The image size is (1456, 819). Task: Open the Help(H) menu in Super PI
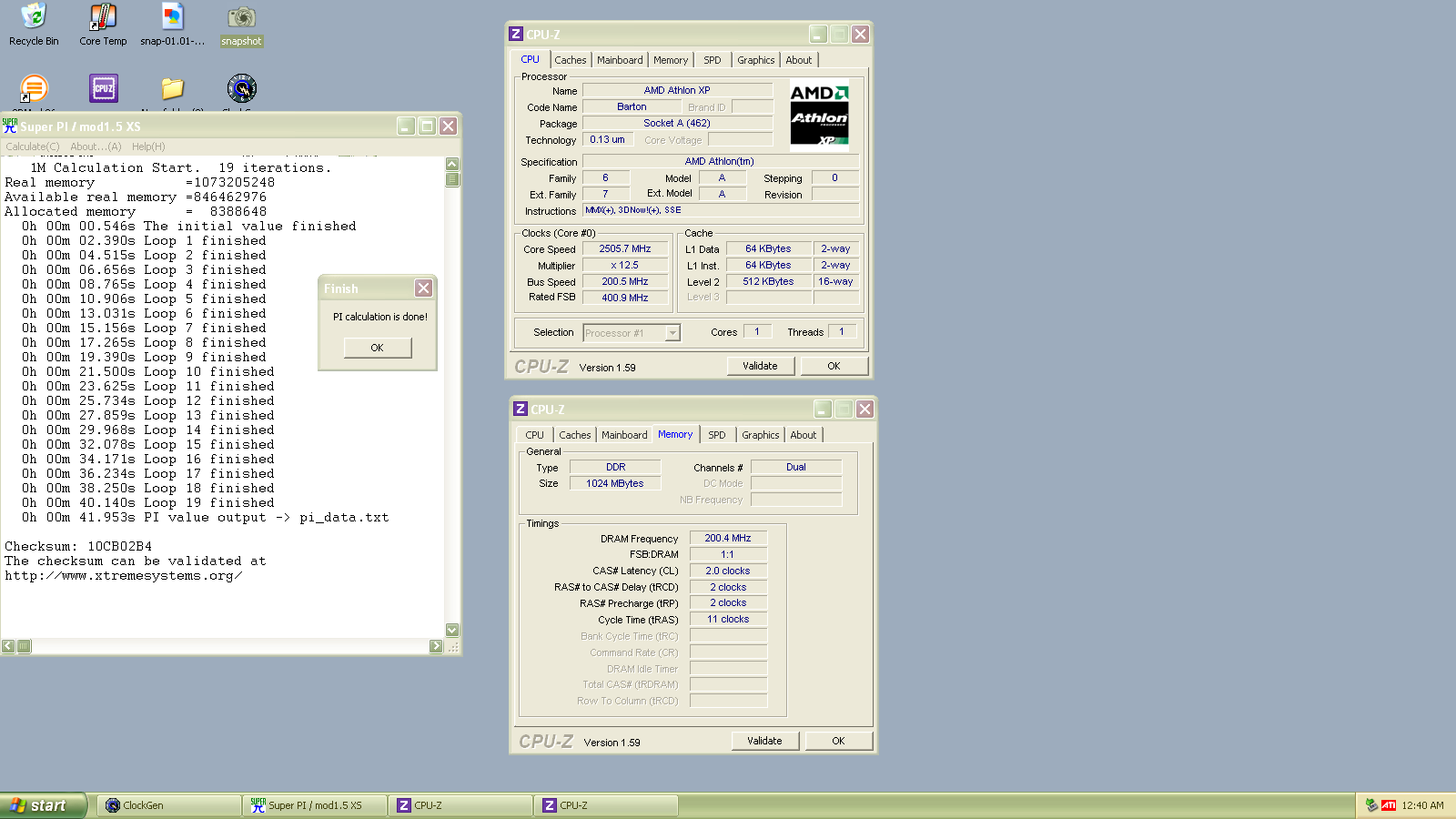[x=148, y=147]
